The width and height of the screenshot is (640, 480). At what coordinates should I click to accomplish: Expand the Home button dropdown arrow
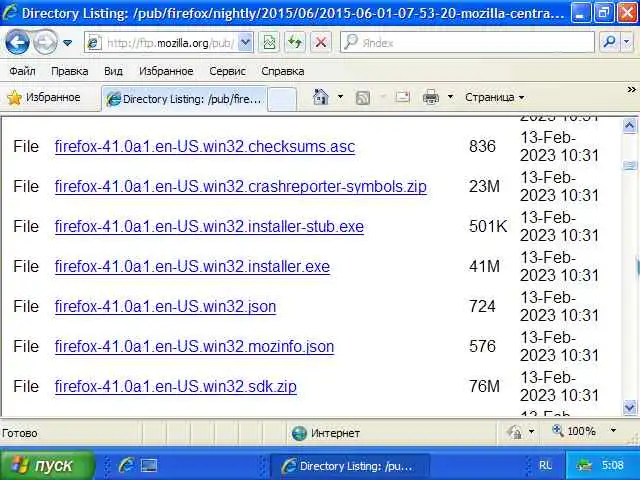(x=340, y=97)
